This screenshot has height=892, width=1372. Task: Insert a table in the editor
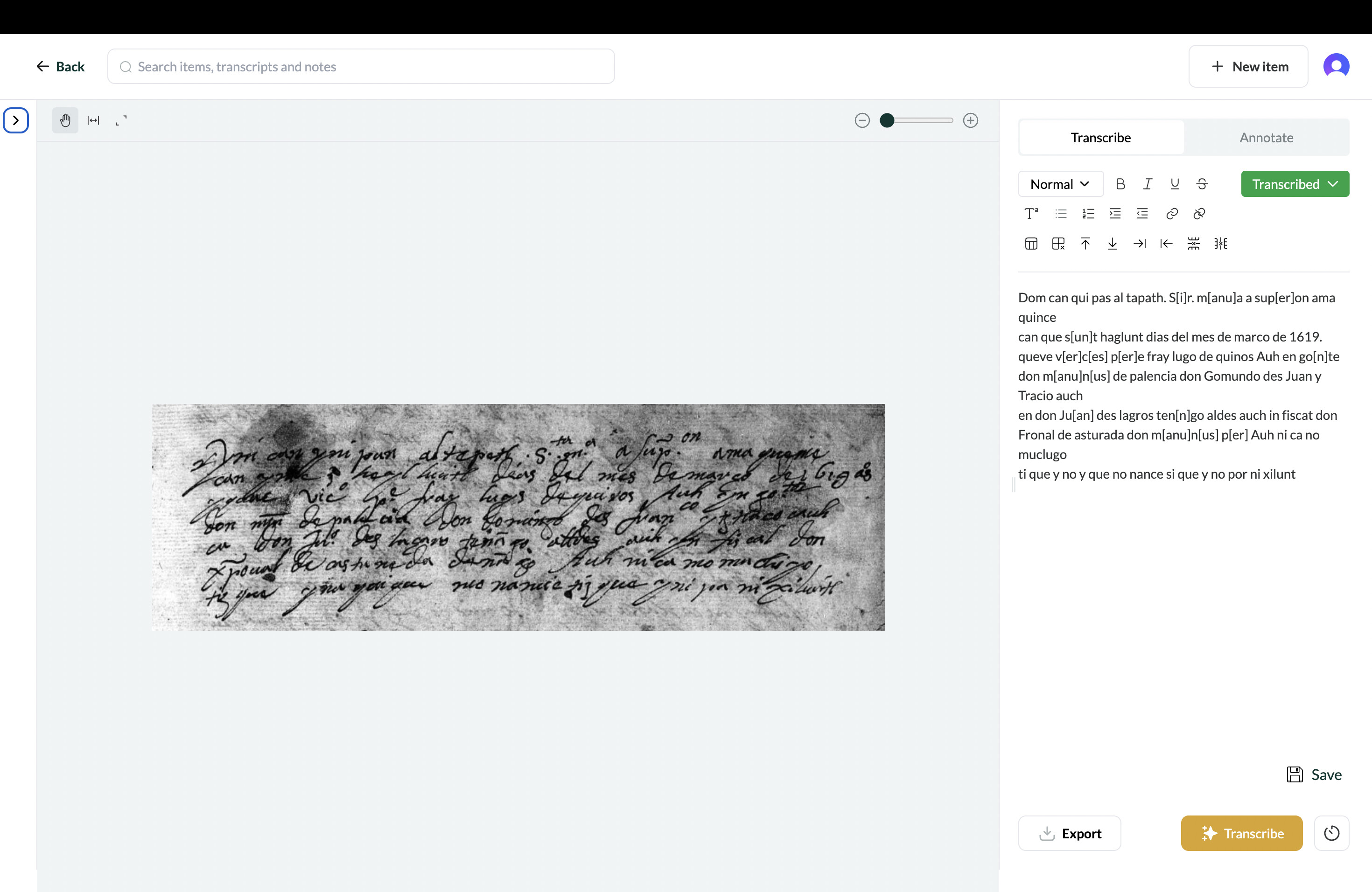[1031, 244]
